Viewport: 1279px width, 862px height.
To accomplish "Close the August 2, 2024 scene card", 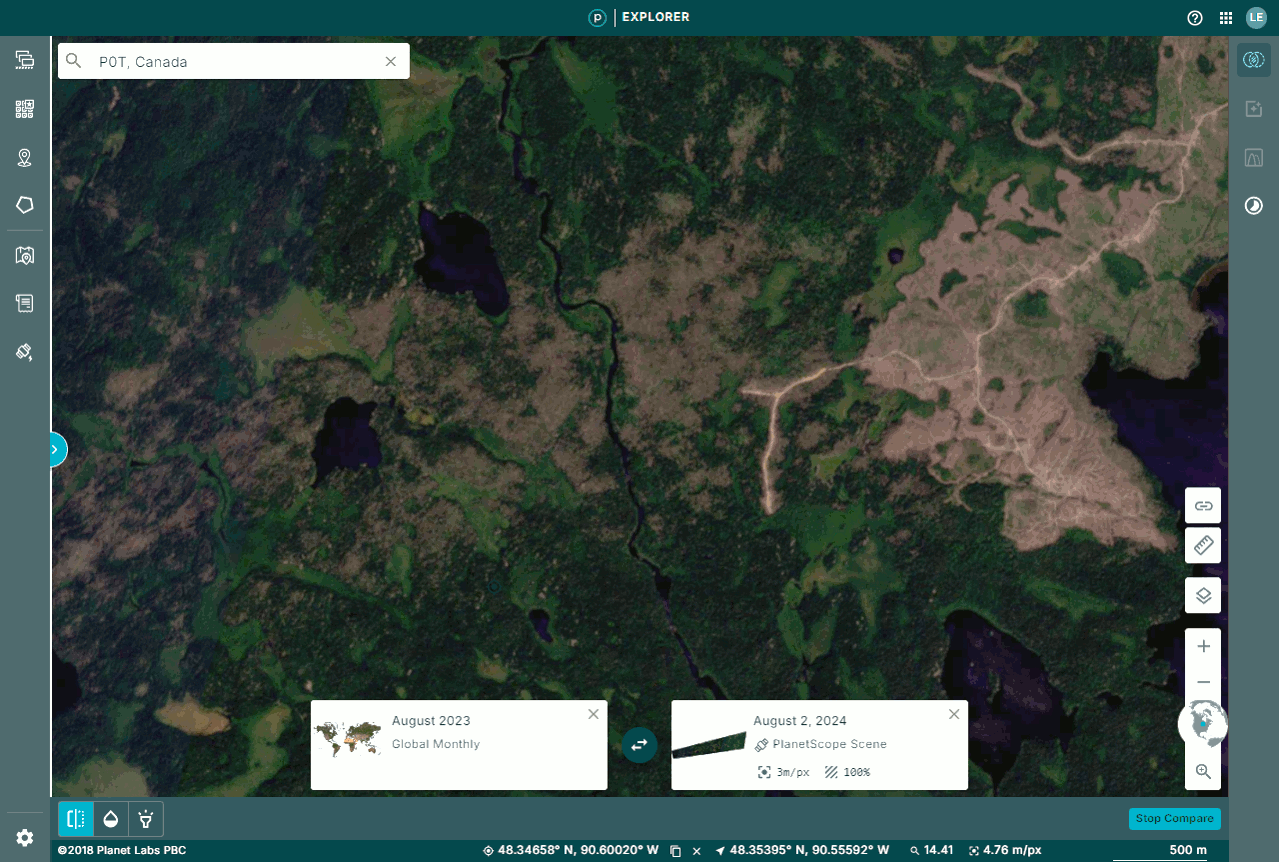I will pyautogui.click(x=954, y=714).
